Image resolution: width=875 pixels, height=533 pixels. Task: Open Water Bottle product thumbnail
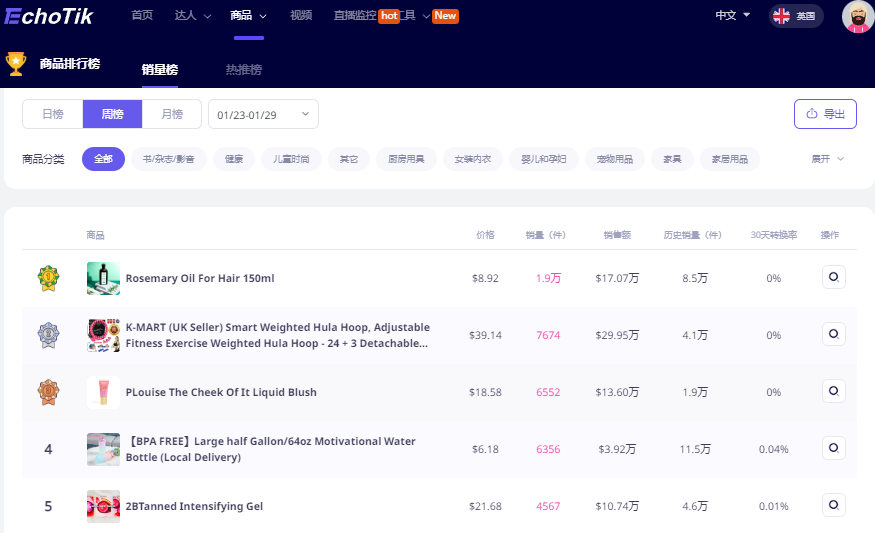(x=103, y=449)
